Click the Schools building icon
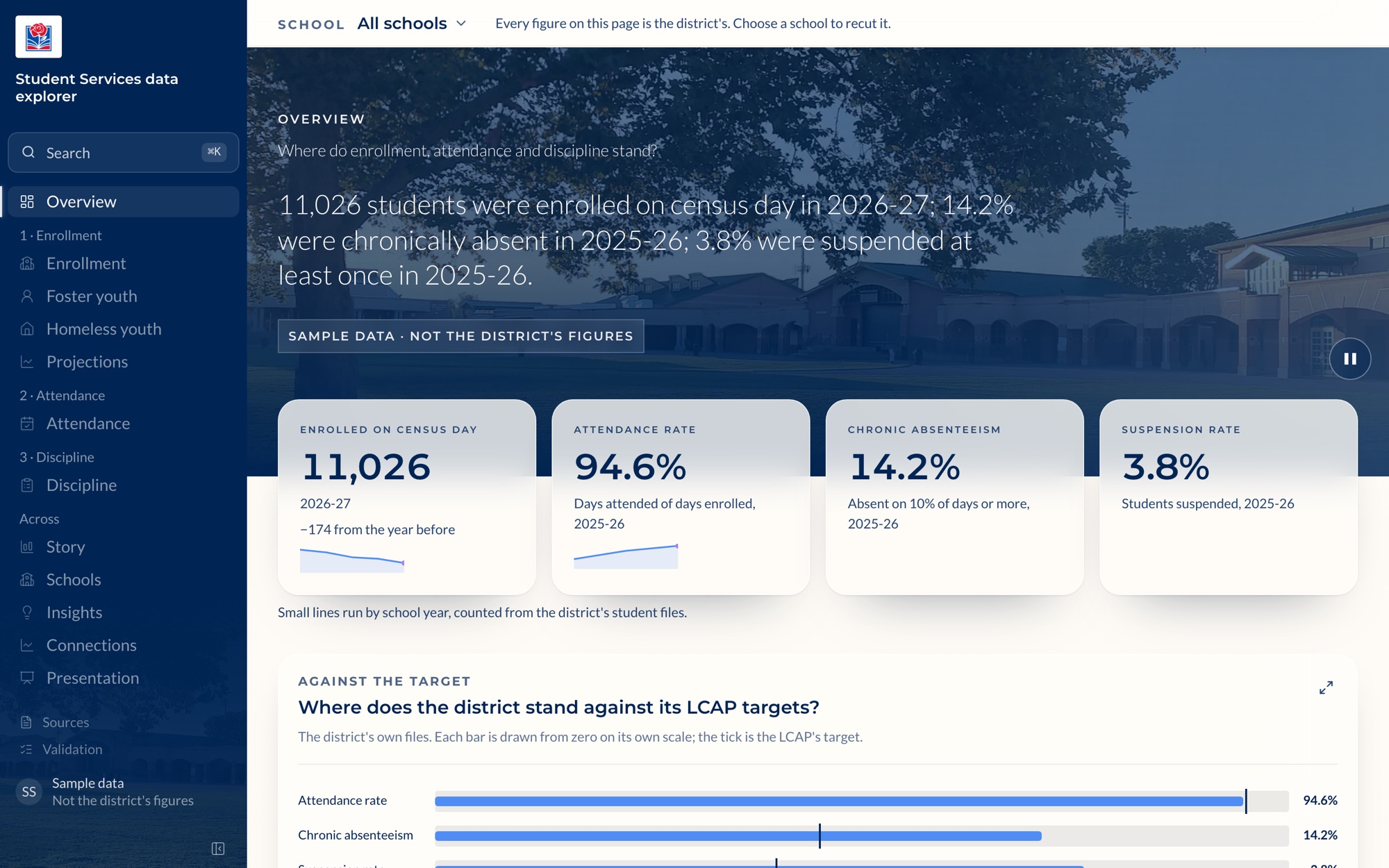The width and height of the screenshot is (1389, 868). click(27, 579)
